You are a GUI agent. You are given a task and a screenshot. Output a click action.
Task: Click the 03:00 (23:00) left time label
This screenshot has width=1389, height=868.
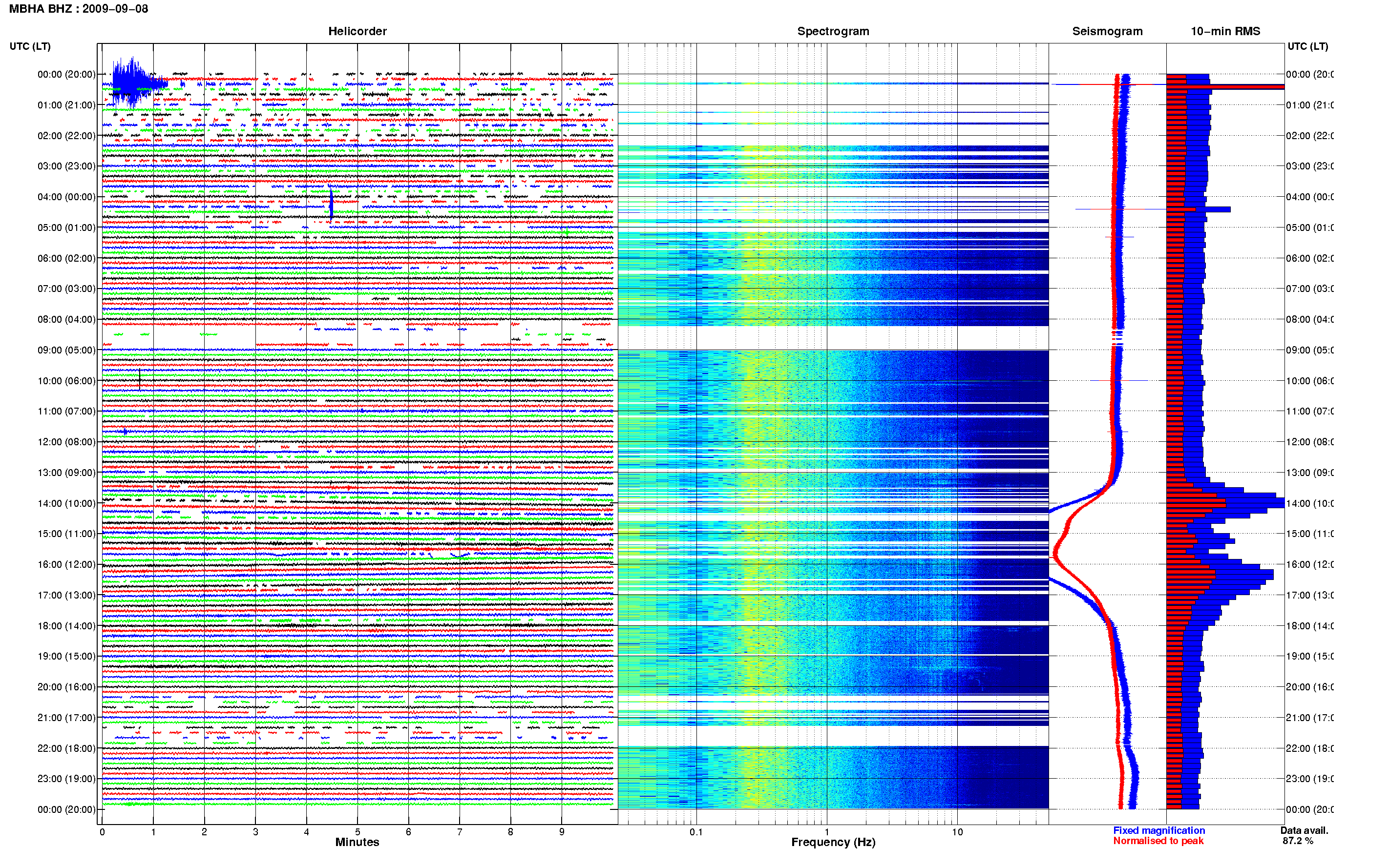[x=66, y=166]
